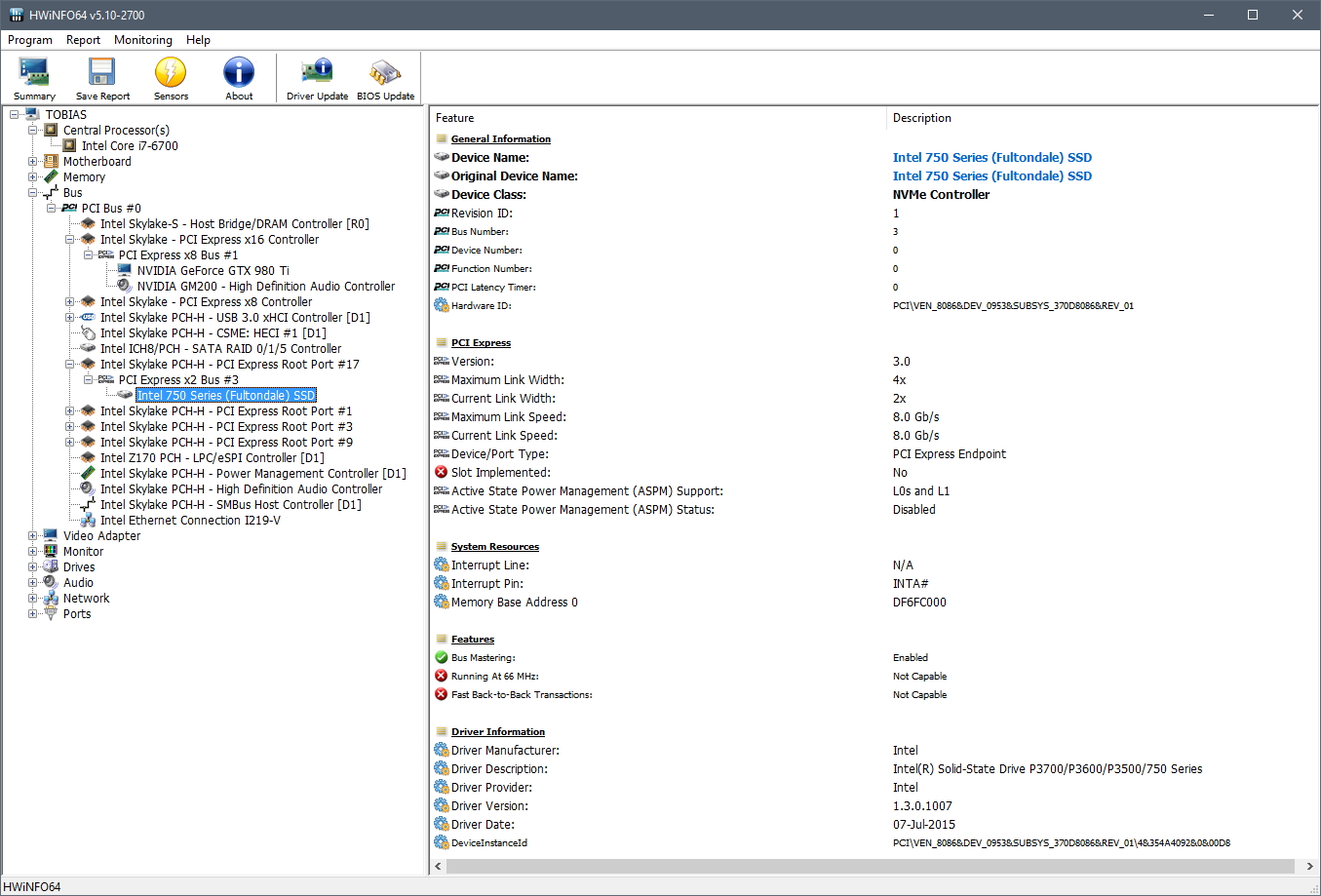Viewport: 1321px width, 896px height.
Task: Click Original Device Name value link
Action: point(991,176)
